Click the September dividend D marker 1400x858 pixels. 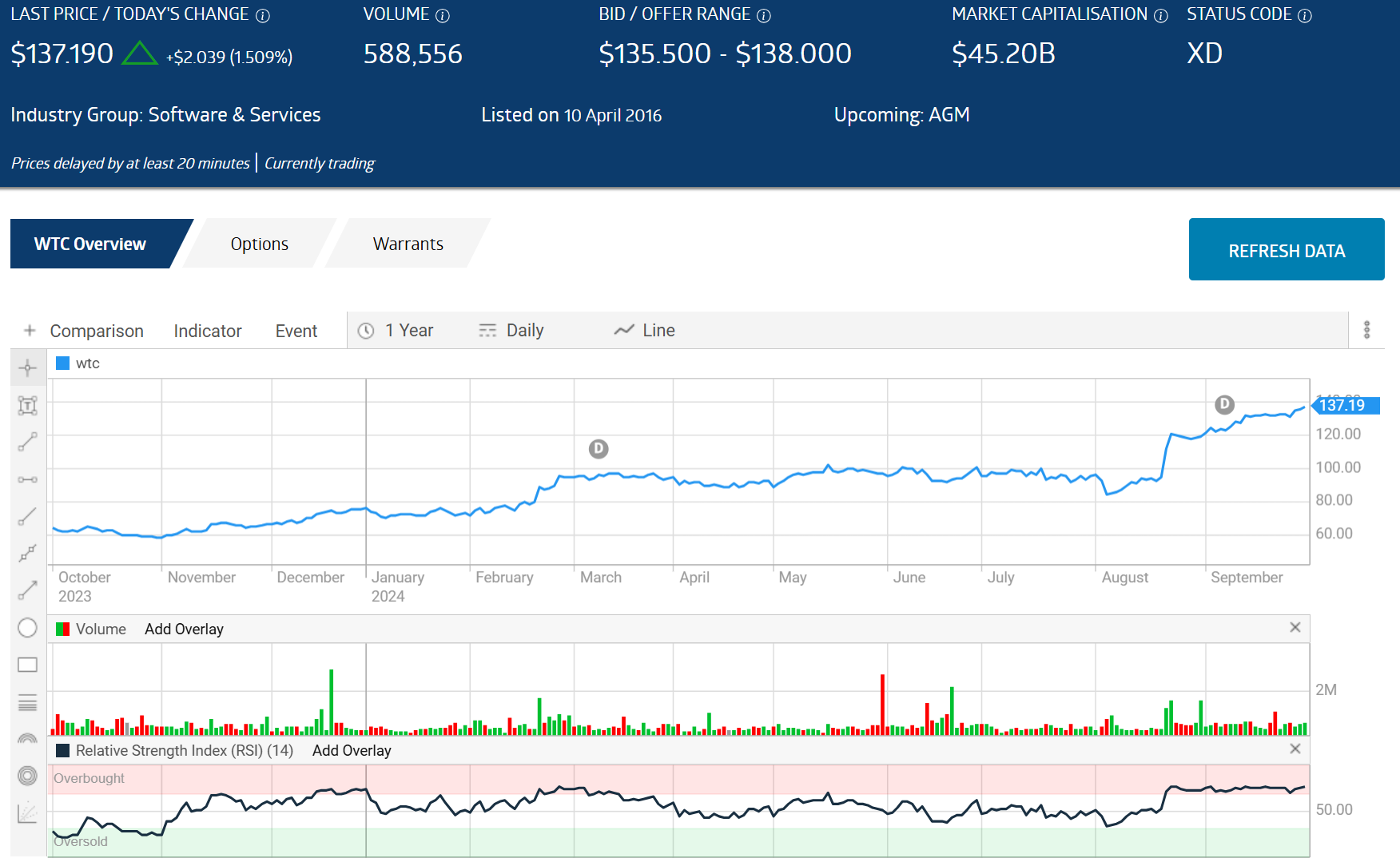point(1225,404)
